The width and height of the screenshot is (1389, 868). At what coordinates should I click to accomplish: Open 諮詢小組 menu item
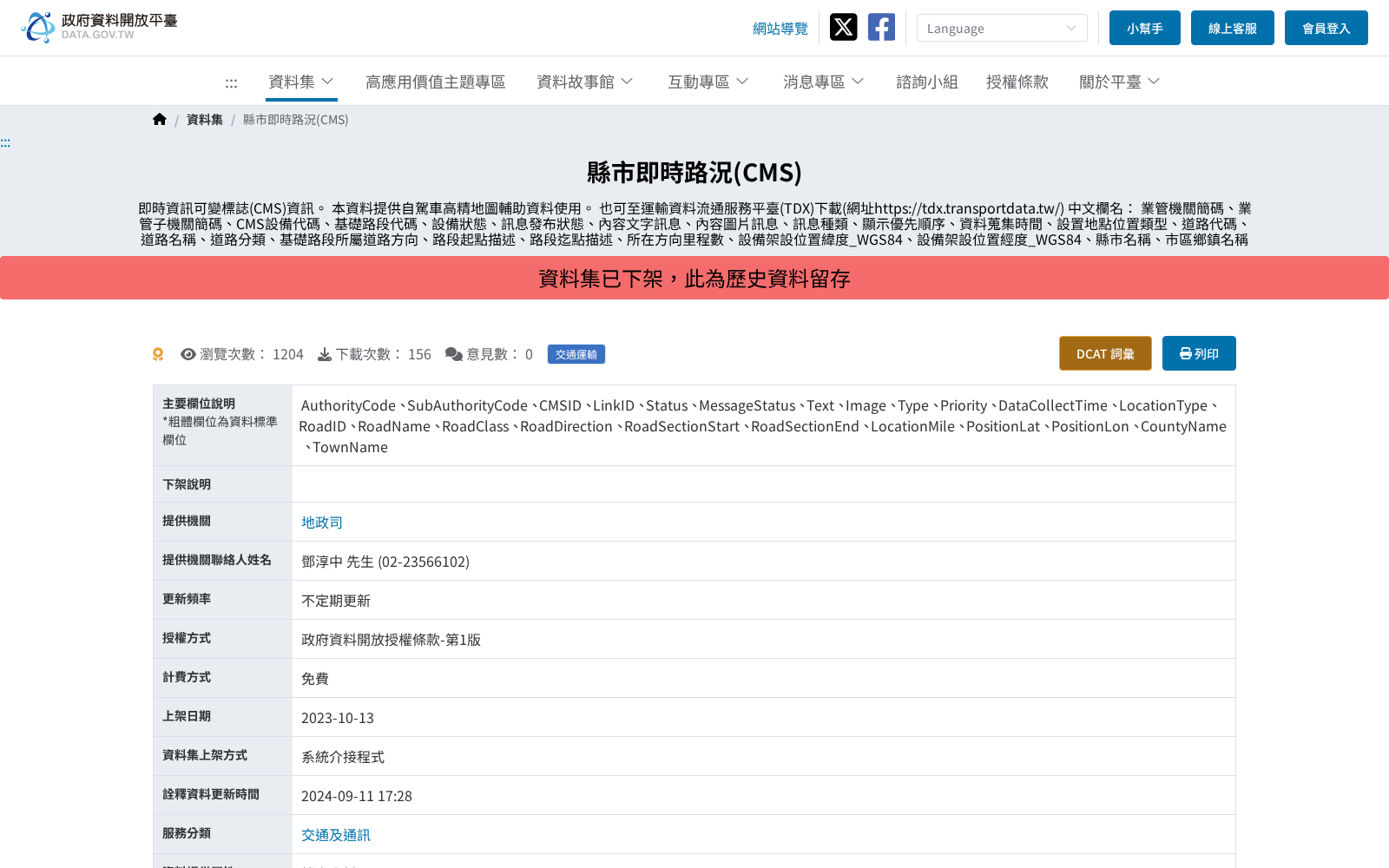[927, 82]
